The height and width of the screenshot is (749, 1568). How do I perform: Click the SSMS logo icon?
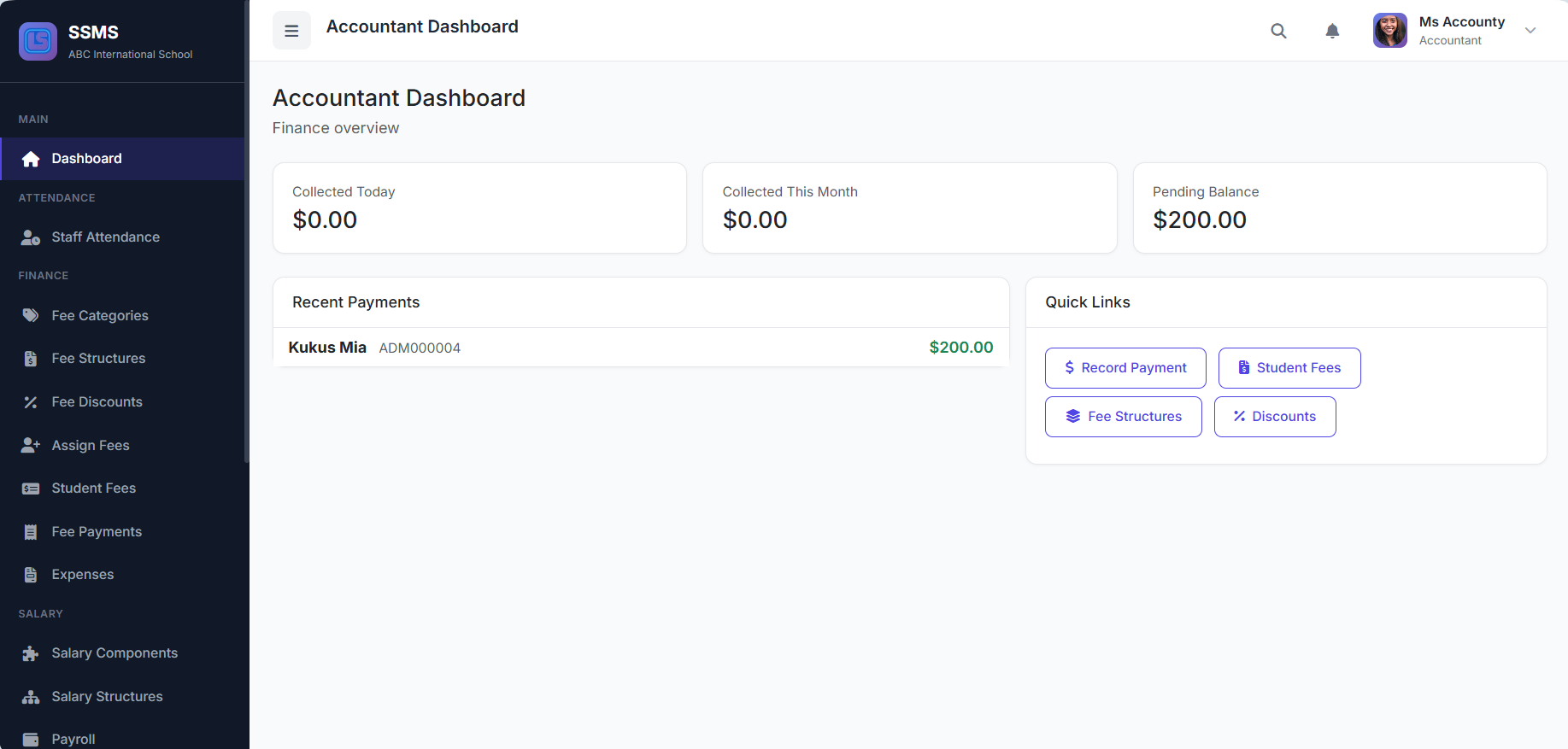[x=38, y=41]
